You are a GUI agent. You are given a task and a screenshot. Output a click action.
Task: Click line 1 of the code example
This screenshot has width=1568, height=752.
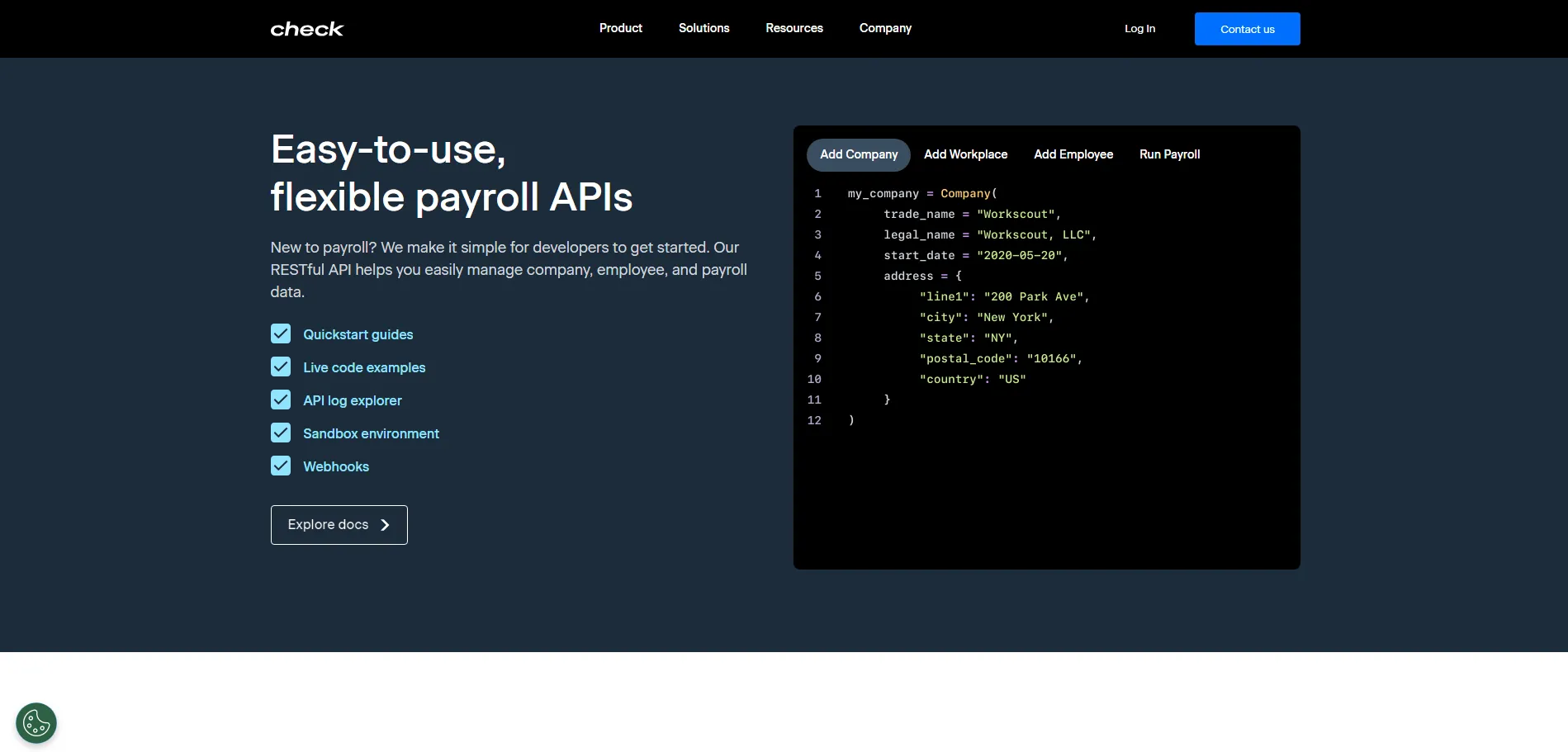[x=921, y=193]
